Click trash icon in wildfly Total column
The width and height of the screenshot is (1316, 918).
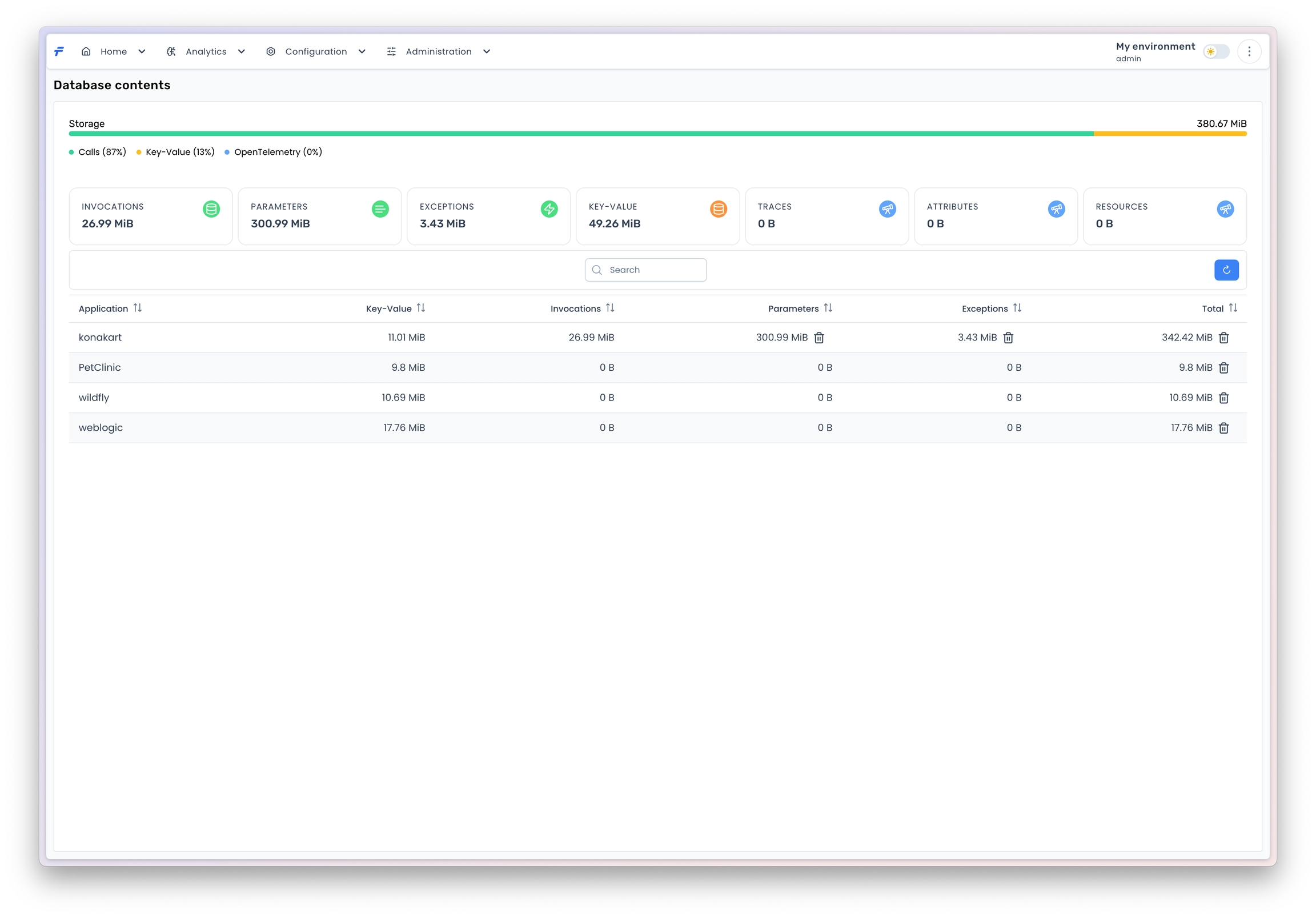pyautogui.click(x=1223, y=398)
